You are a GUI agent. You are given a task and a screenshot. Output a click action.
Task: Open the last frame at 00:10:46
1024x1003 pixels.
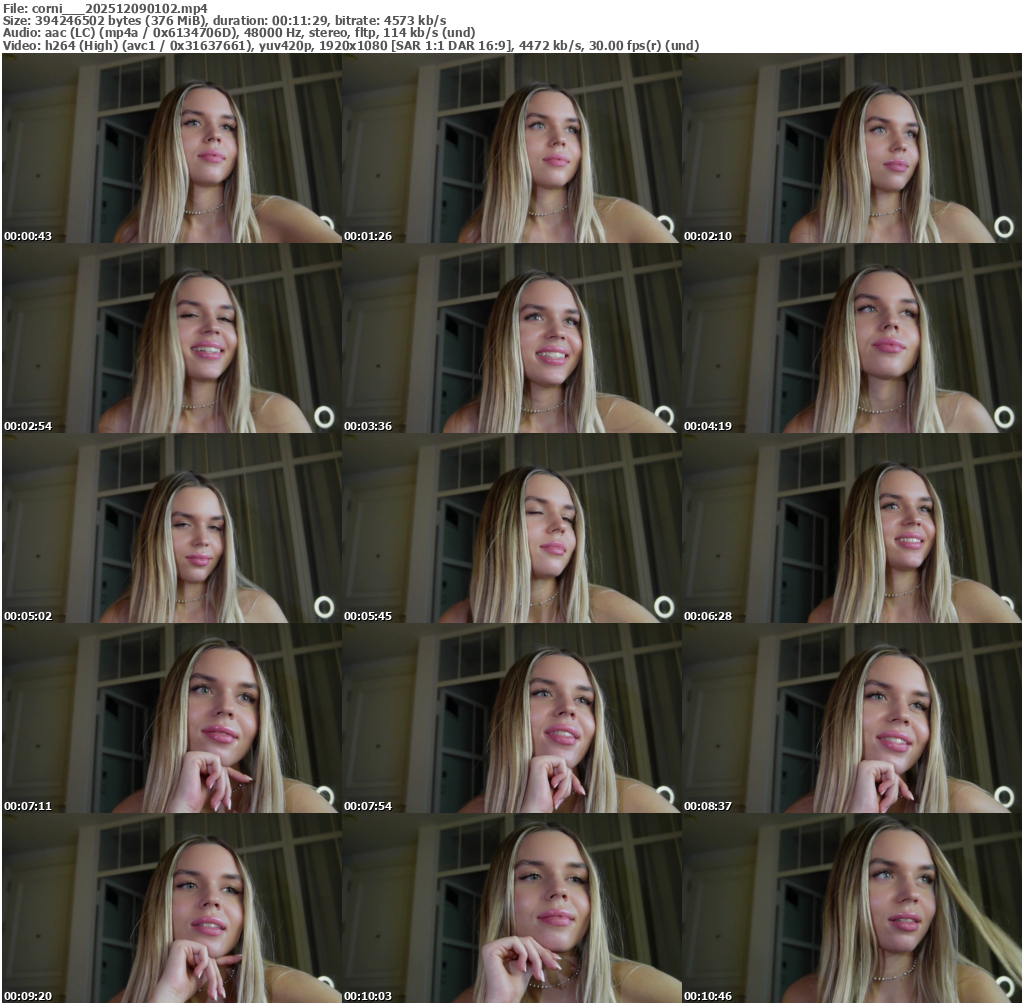851,908
